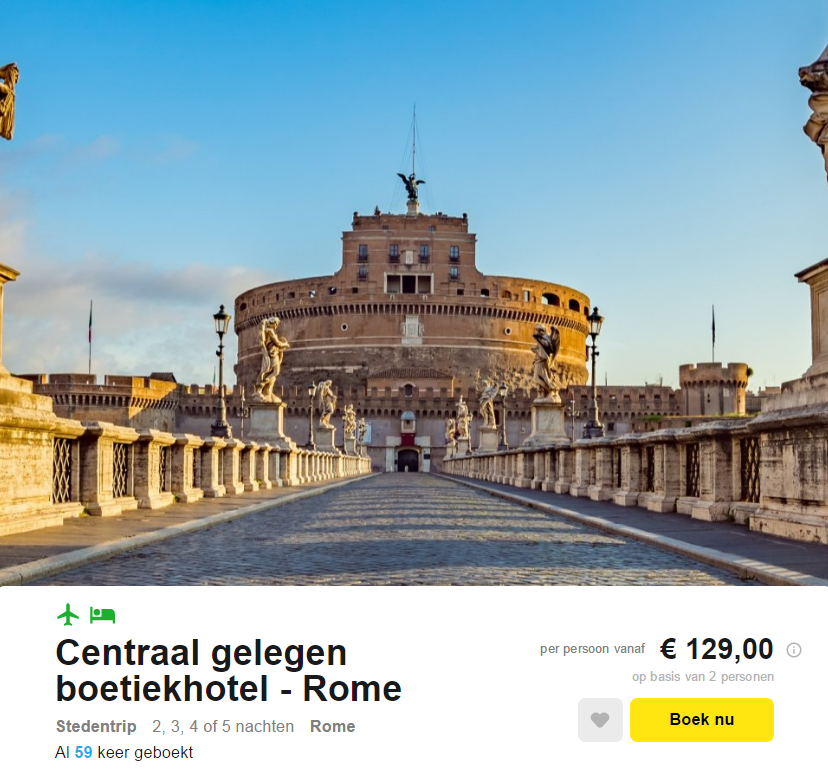Click the per persoon vanaf label
The image size is (828, 779).
tap(592, 649)
